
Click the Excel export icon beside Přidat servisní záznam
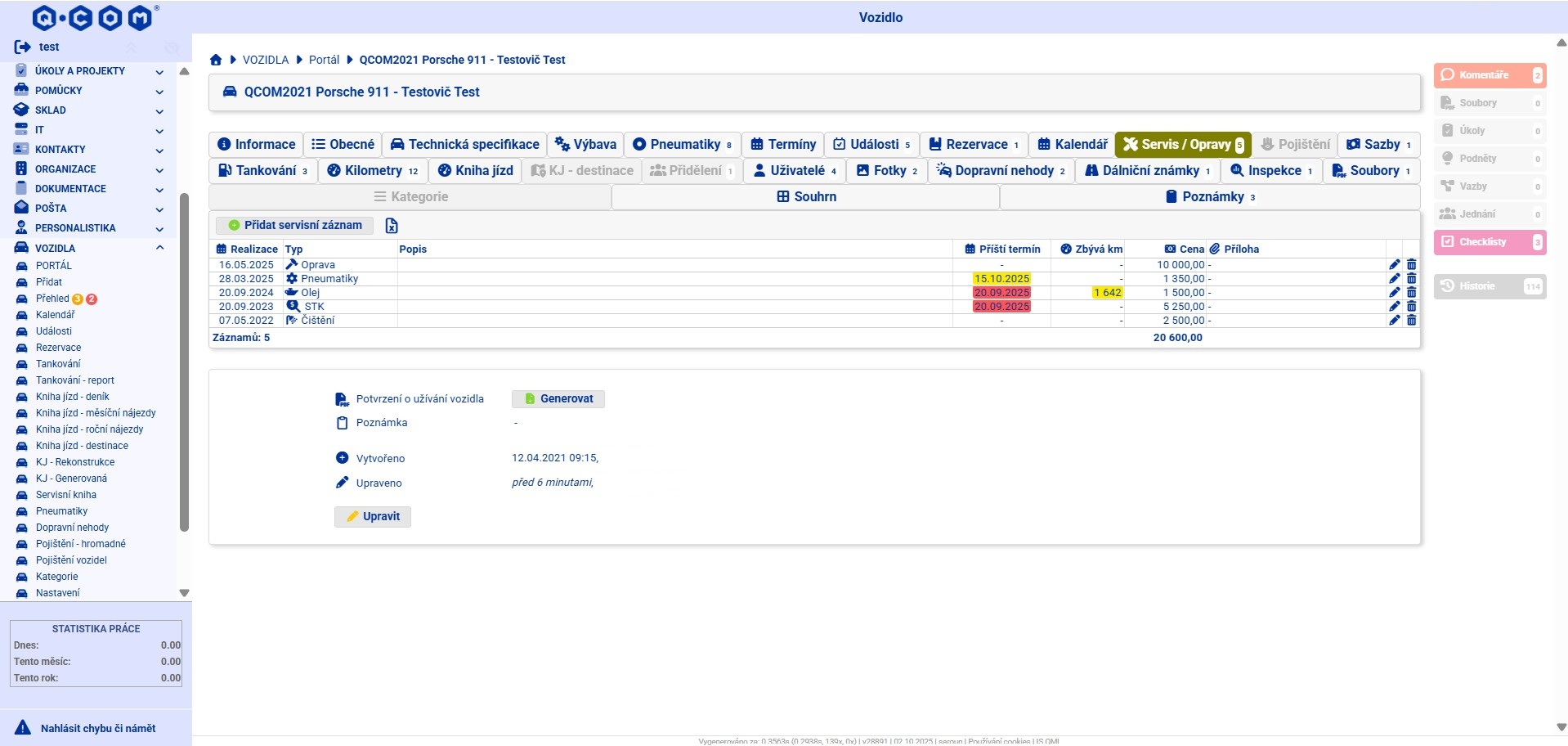[392, 226]
